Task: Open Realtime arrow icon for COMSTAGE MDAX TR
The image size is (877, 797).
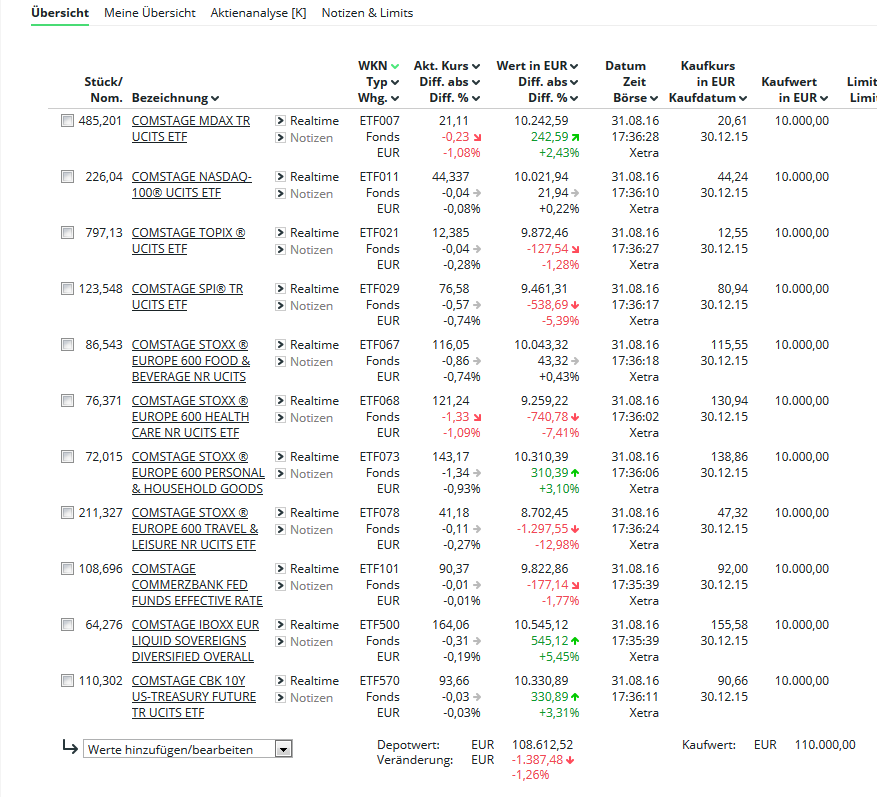Action: (x=280, y=121)
